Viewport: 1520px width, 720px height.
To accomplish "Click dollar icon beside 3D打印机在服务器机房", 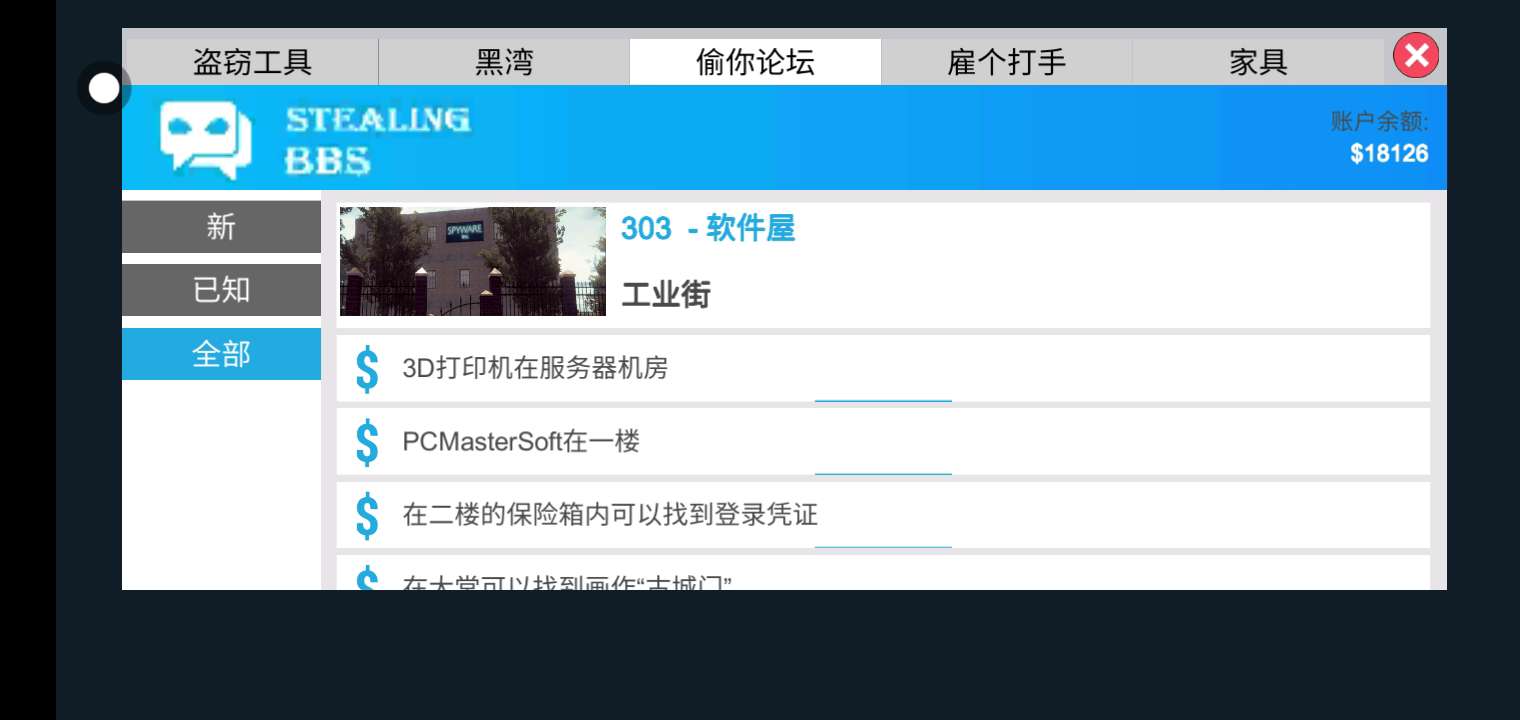I will point(367,368).
